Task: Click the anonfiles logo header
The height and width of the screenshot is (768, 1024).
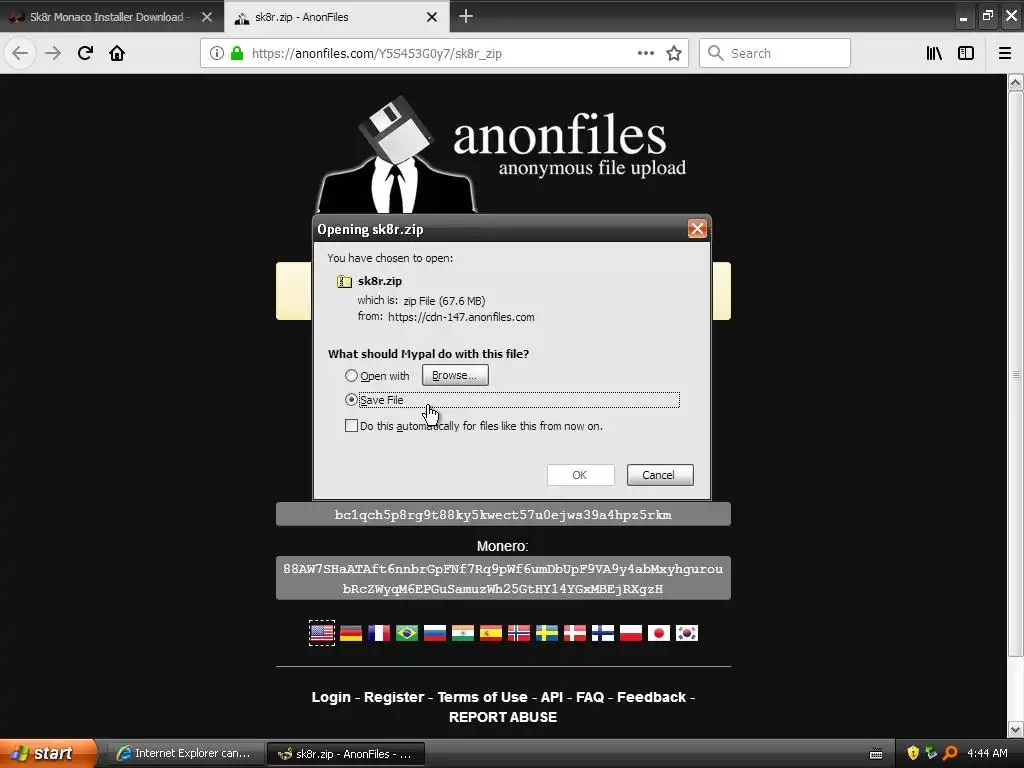Action: [502, 154]
